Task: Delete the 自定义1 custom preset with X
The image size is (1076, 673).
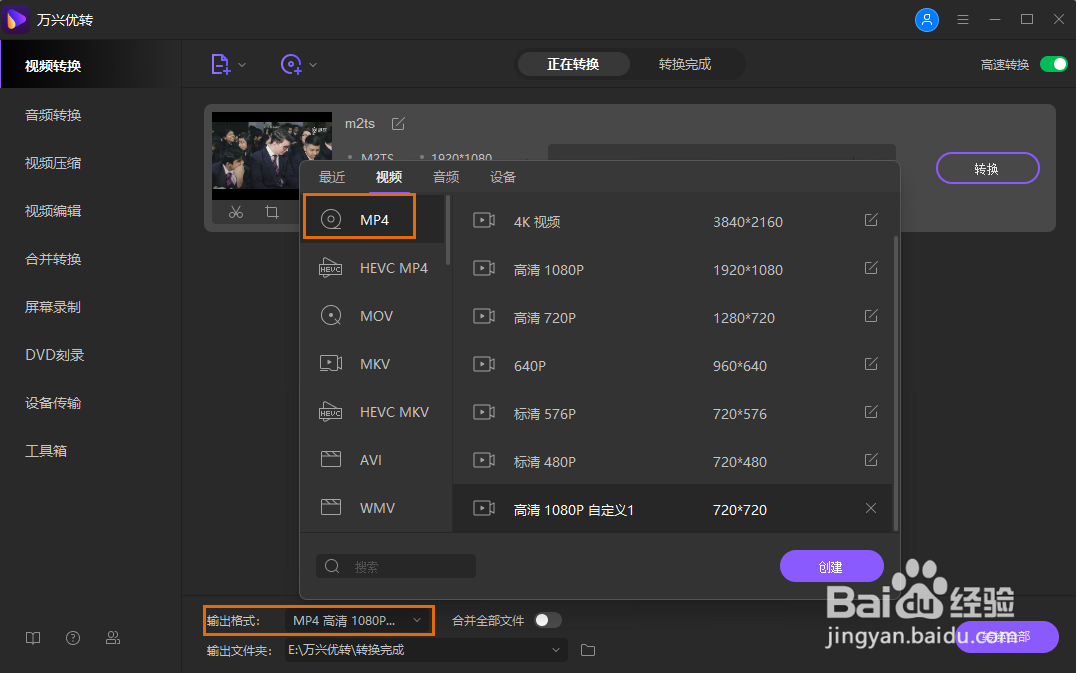Action: pos(871,508)
